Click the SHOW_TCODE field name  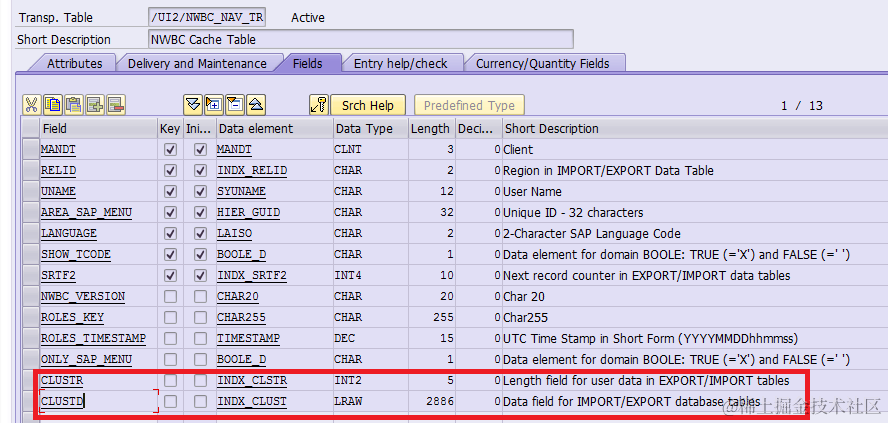tap(75, 254)
